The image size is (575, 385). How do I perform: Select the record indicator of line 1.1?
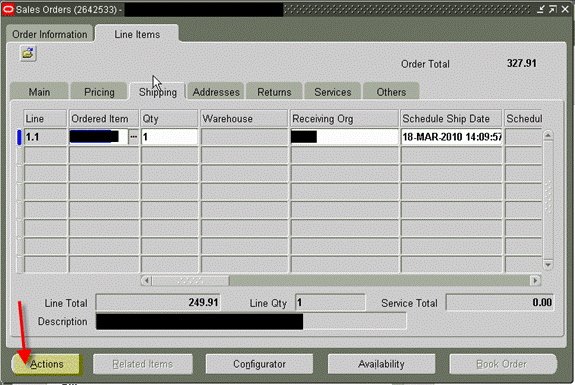pos(19,137)
